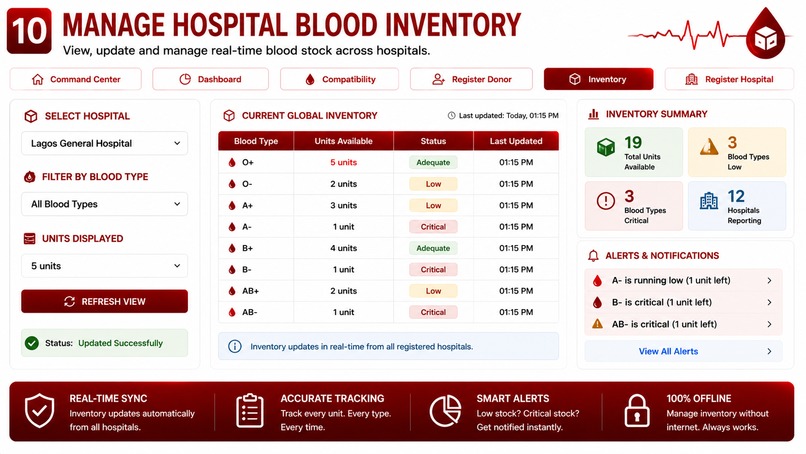Click the Status column header
The height and width of the screenshot is (454, 806).
click(x=433, y=141)
